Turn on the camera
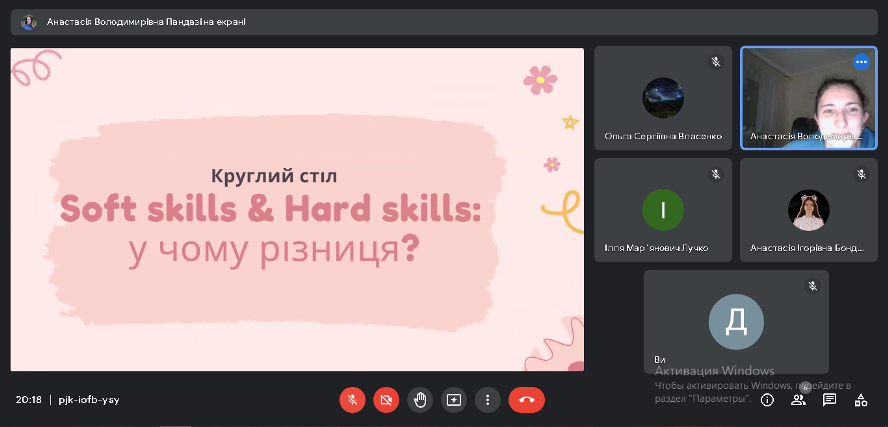The width and height of the screenshot is (888, 427). coord(386,400)
